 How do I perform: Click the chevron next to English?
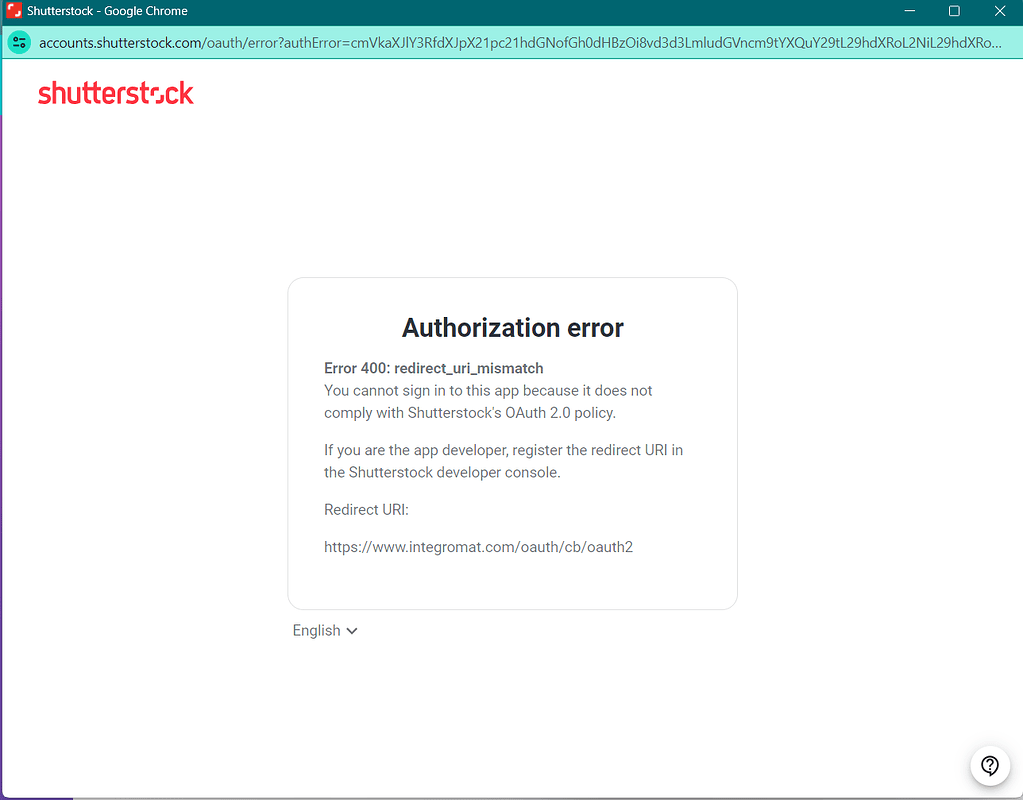coord(351,630)
